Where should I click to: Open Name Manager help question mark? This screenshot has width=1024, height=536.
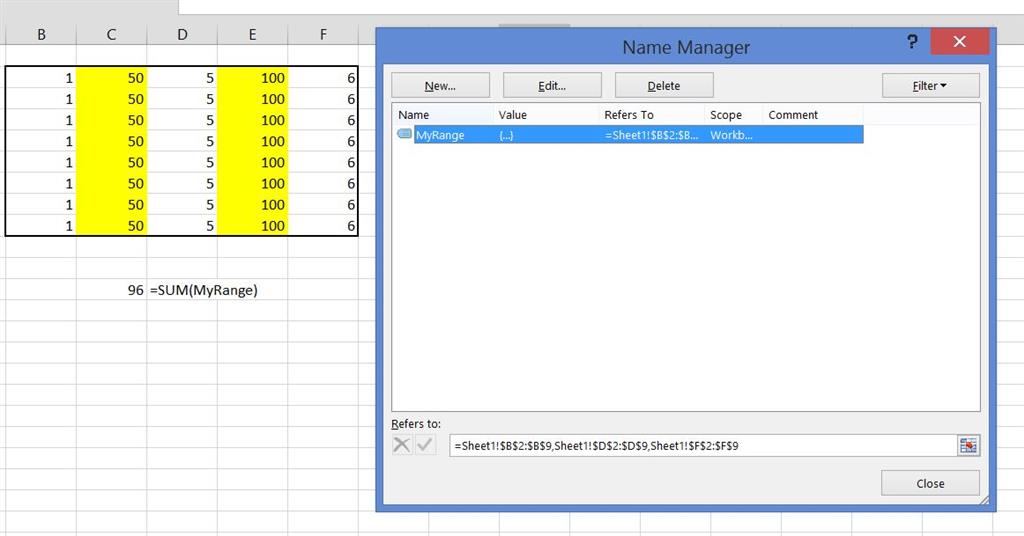pyautogui.click(x=912, y=42)
